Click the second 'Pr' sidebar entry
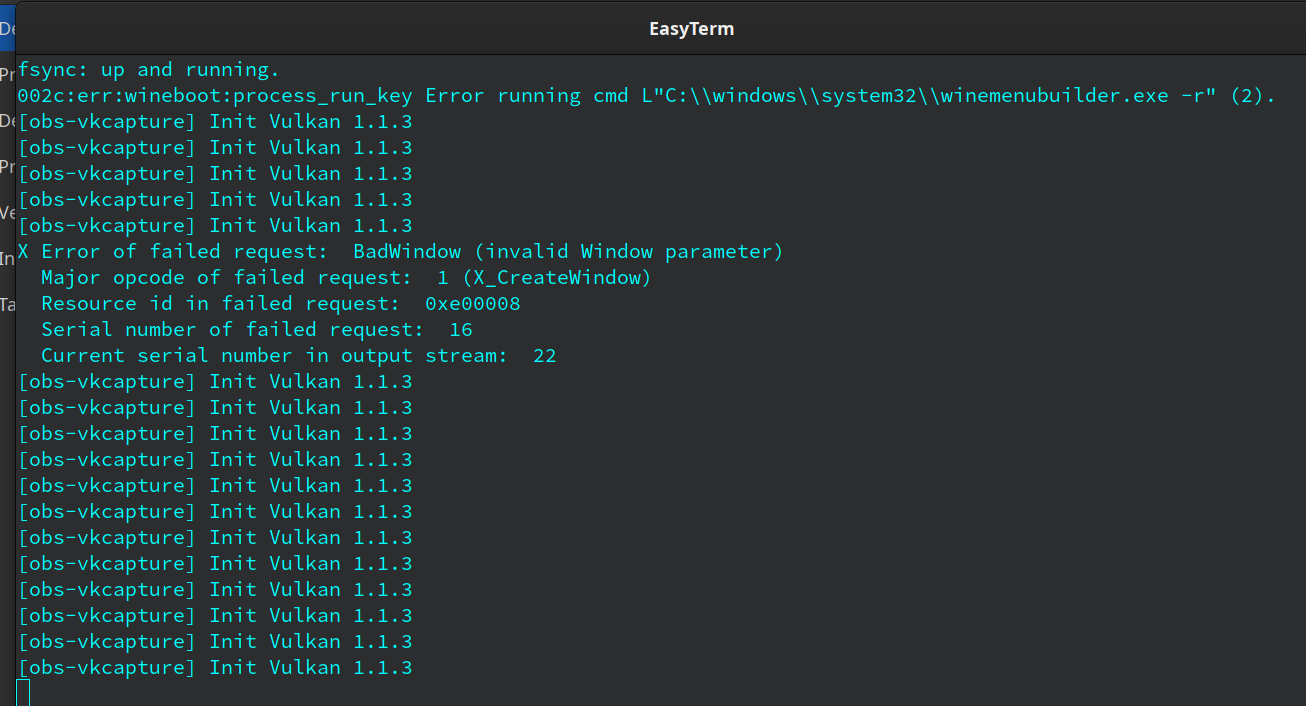Viewport: 1306px width, 706px height. tap(7, 167)
